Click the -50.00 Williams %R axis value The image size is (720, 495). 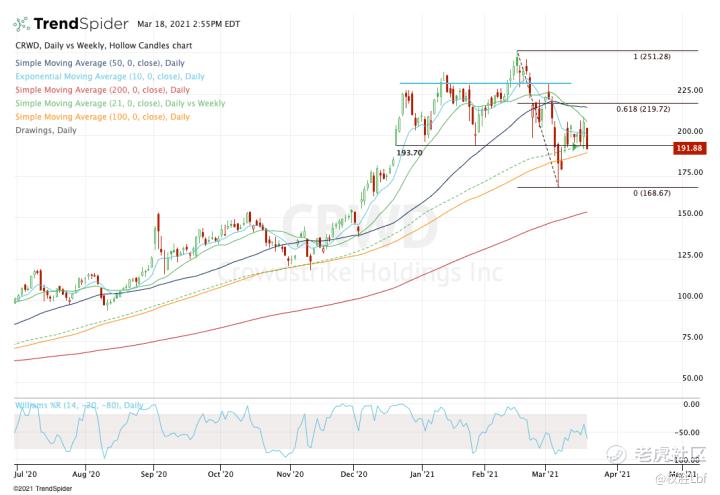coord(687,433)
